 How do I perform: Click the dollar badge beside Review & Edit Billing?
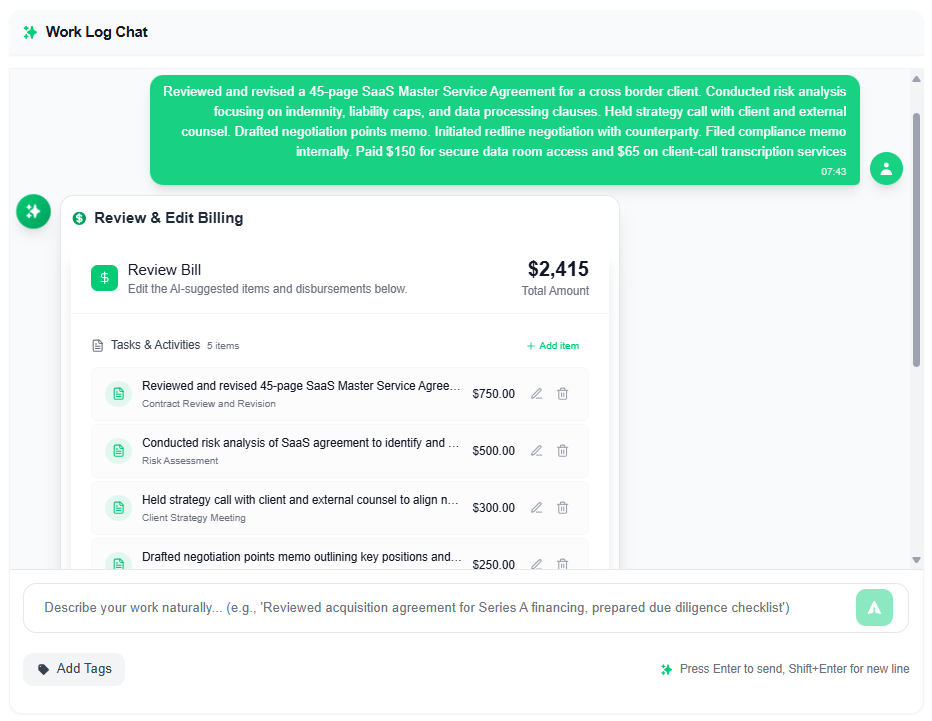[78, 218]
